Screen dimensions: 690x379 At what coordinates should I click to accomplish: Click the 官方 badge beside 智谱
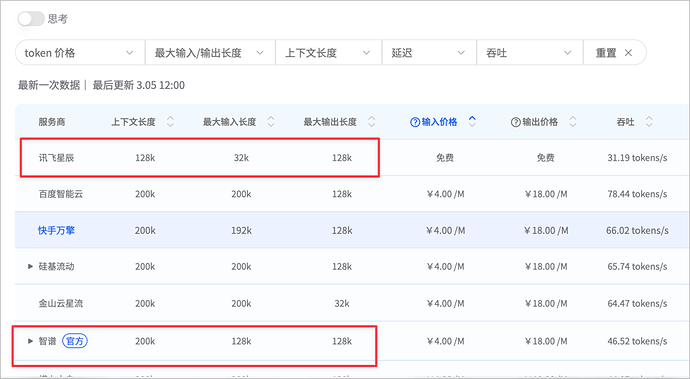click(75, 341)
